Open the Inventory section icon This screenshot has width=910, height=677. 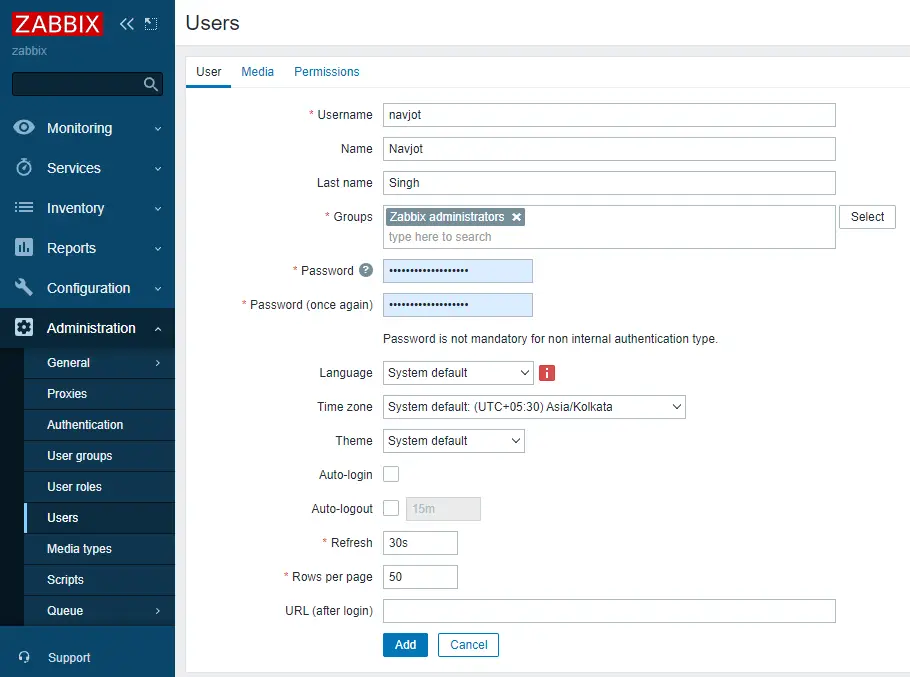tap(23, 208)
